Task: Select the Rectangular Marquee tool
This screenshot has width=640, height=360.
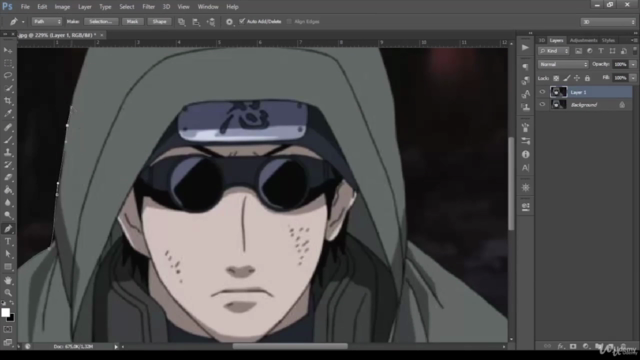Action: [x=8, y=63]
